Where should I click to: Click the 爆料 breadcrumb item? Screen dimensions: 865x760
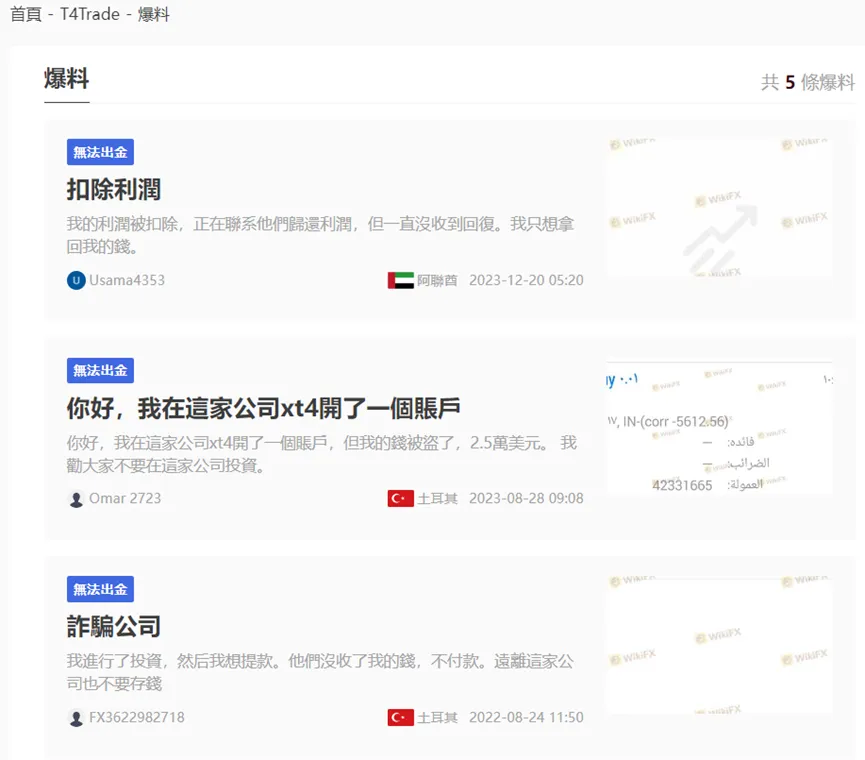coord(153,14)
